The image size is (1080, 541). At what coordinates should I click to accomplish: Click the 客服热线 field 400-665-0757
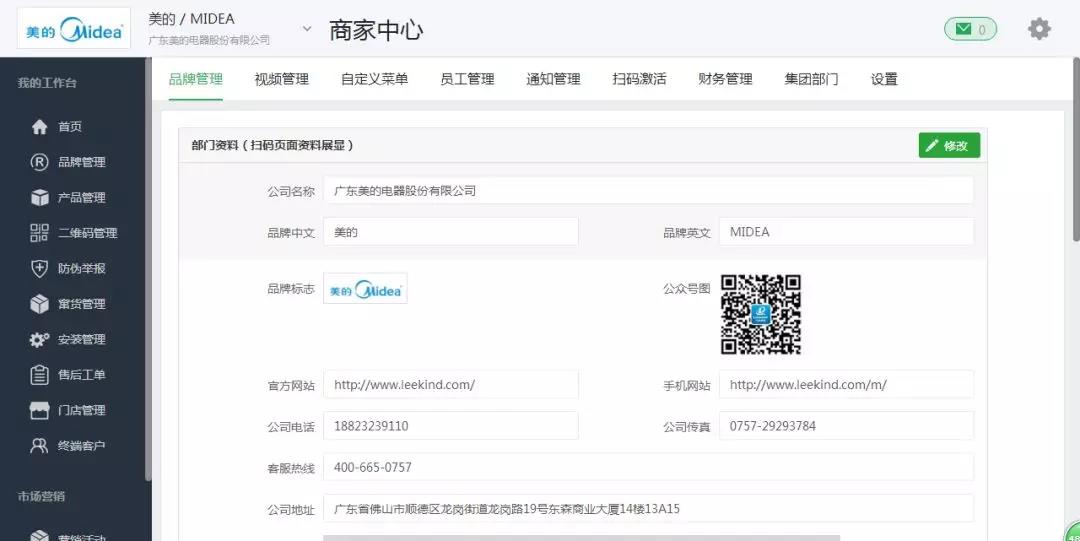coord(648,467)
